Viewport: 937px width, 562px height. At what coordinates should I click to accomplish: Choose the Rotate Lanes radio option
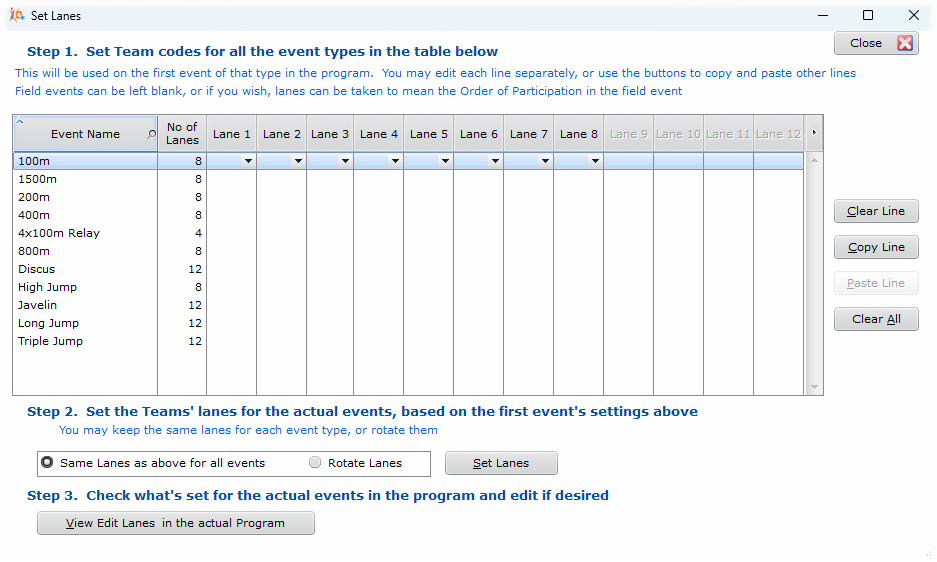click(x=316, y=463)
